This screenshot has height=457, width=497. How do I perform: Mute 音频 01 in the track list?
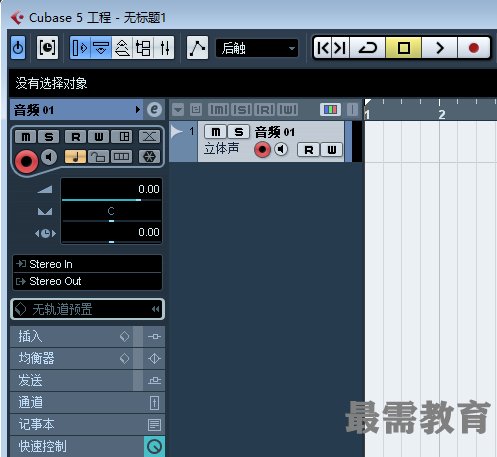216,132
